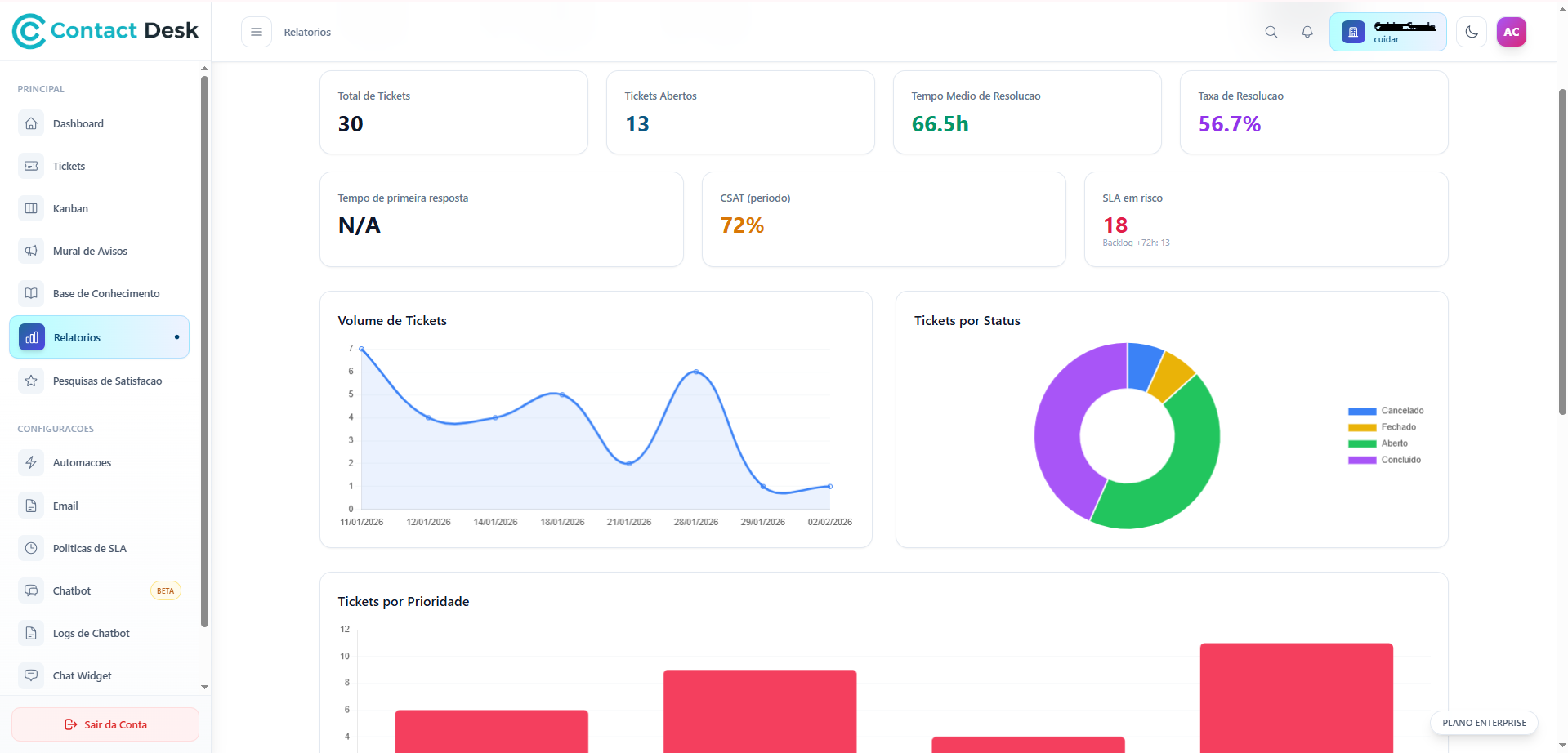Select Politicas de SLA menu item
Screen dimensions: 1568x753
point(90,548)
